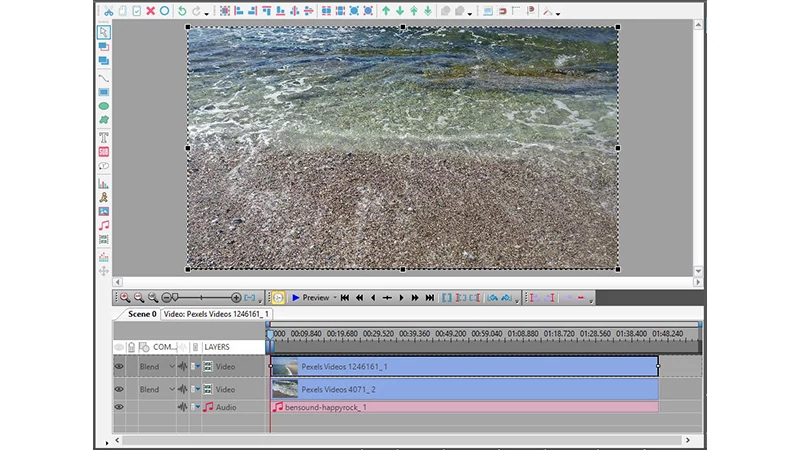Screen dimensions: 800x450
Task: Open Blend mode dropdown on second Video layer
Action: coord(172,389)
